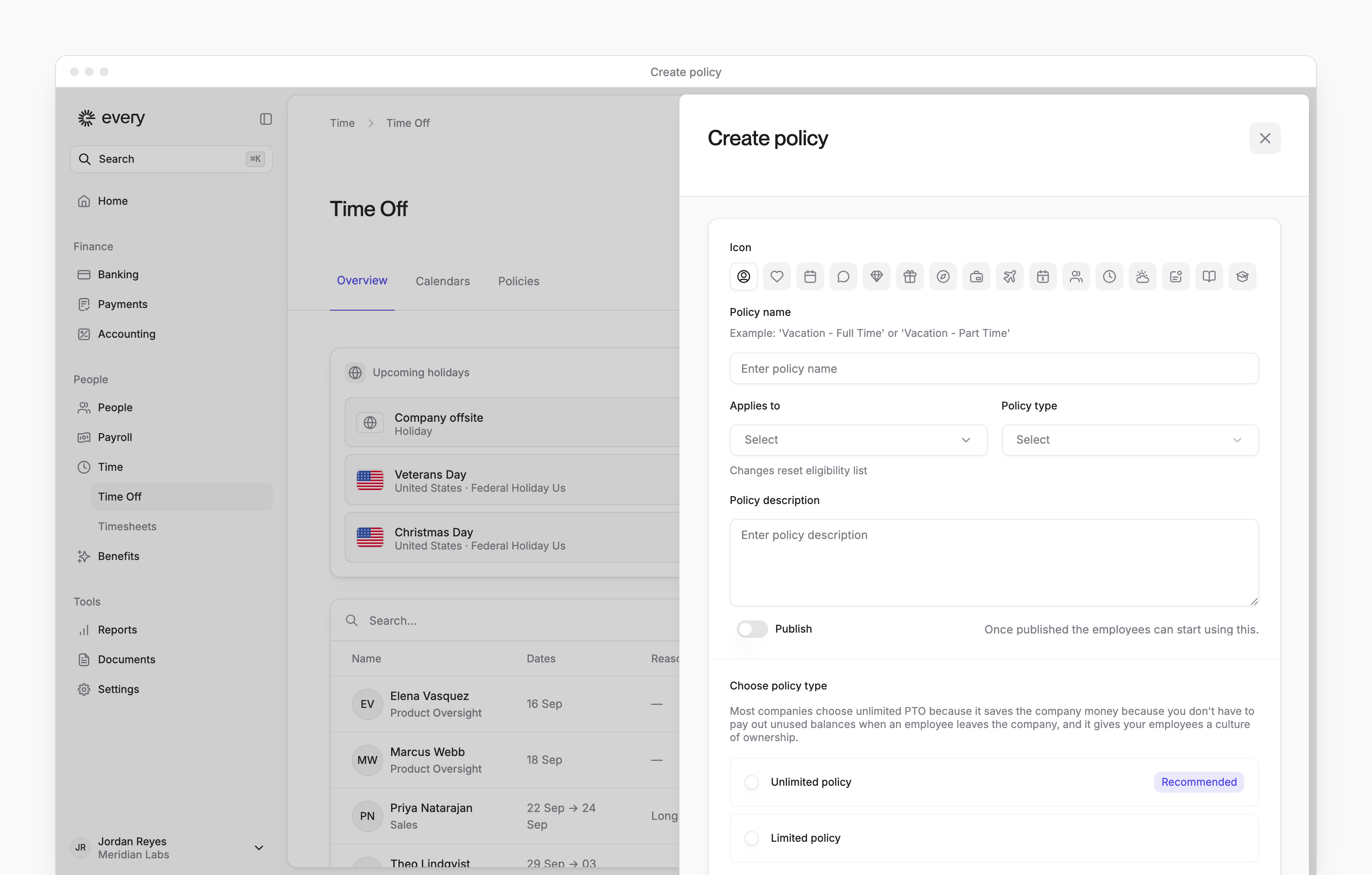Select the Unlimited policy radio button
The width and height of the screenshot is (1372, 875).
click(752, 782)
